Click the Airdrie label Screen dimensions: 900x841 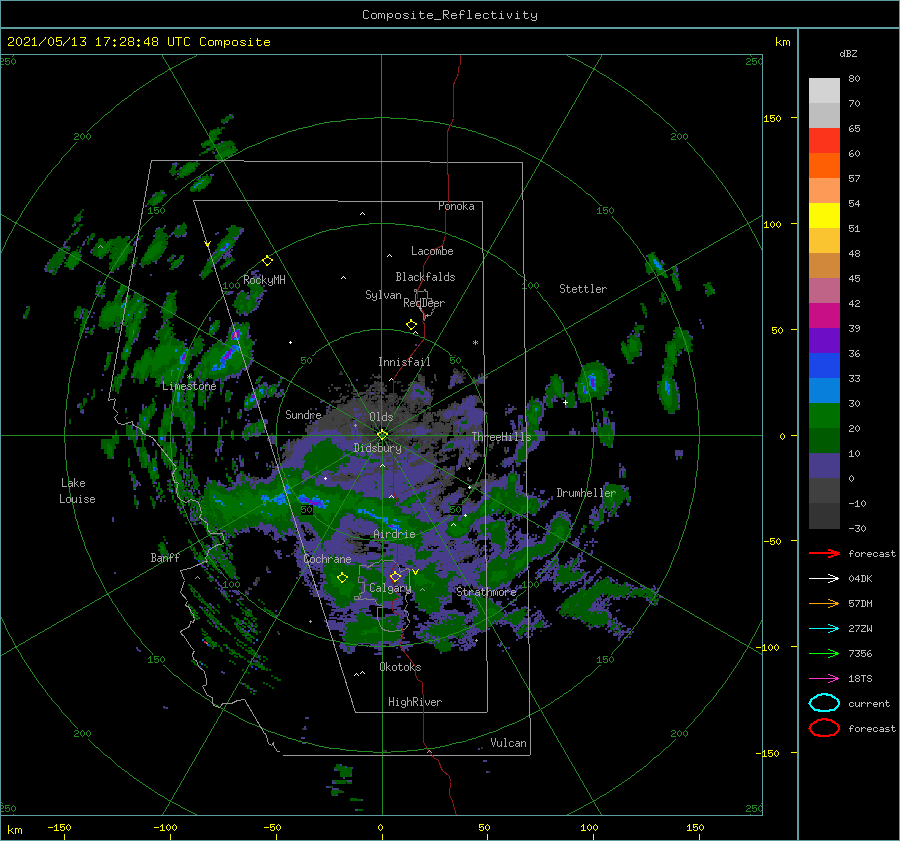(x=394, y=534)
